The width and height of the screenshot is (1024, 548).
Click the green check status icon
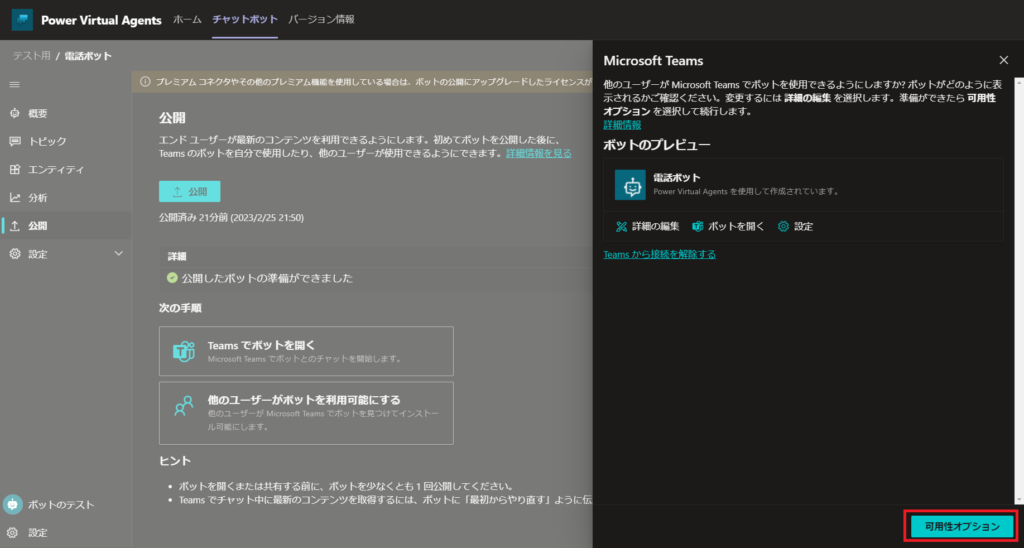pos(172,278)
